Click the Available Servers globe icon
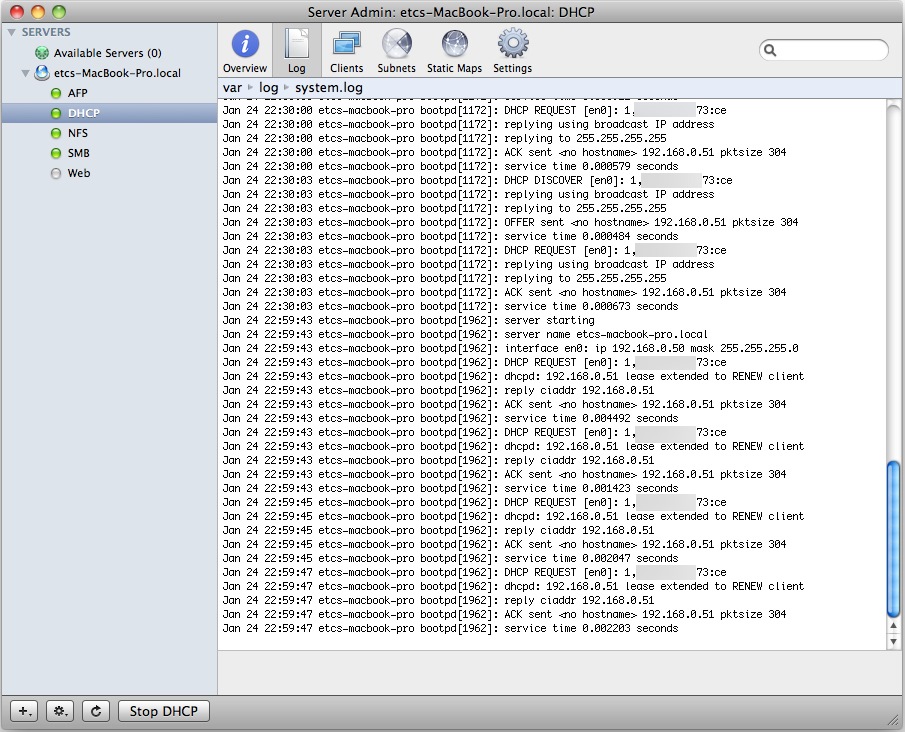 click(42, 53)
